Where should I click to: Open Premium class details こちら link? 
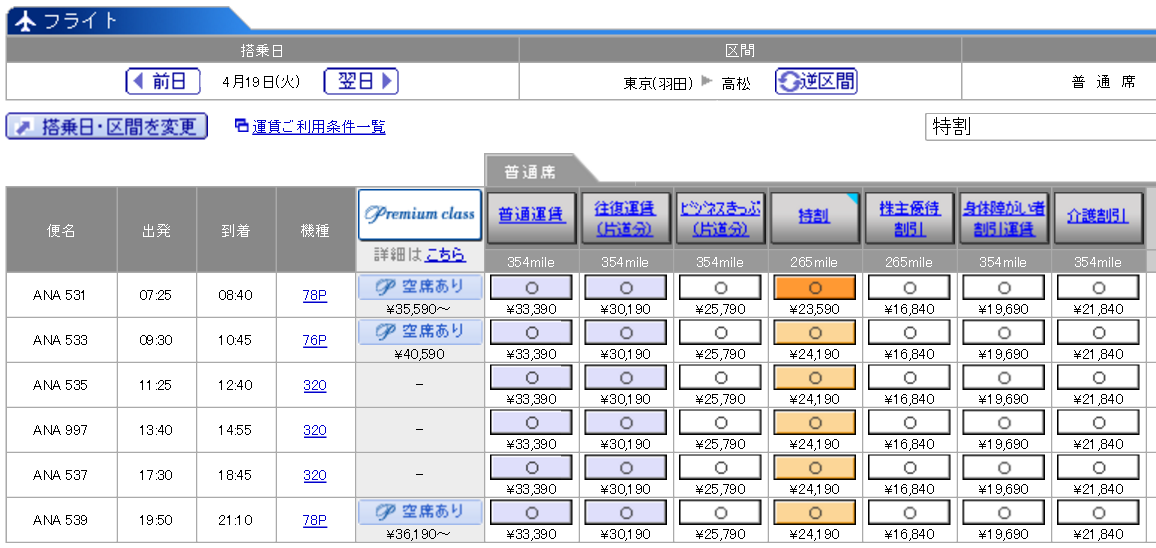coord(445,254)
